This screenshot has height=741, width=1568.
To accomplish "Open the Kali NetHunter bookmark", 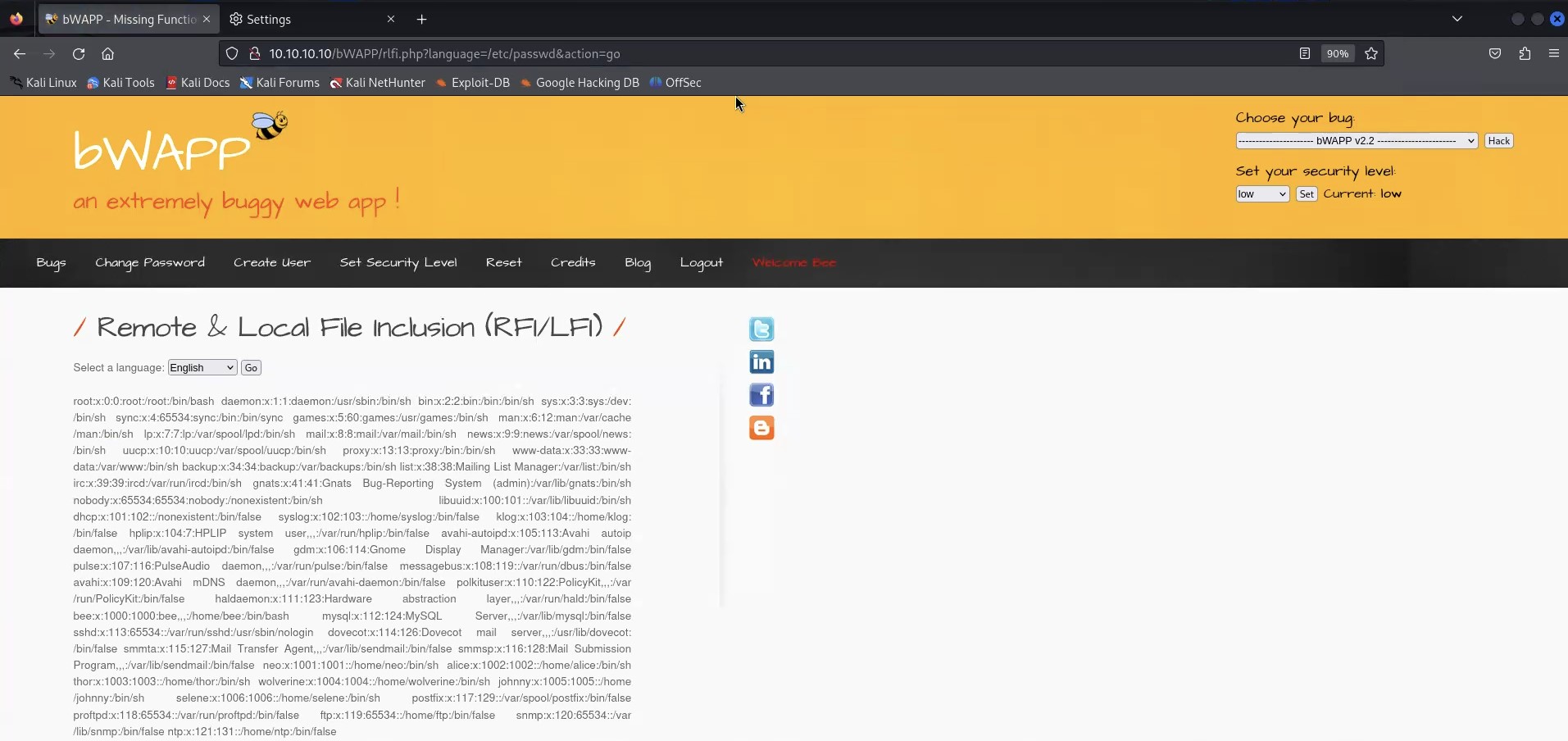I will pos(378,83).
